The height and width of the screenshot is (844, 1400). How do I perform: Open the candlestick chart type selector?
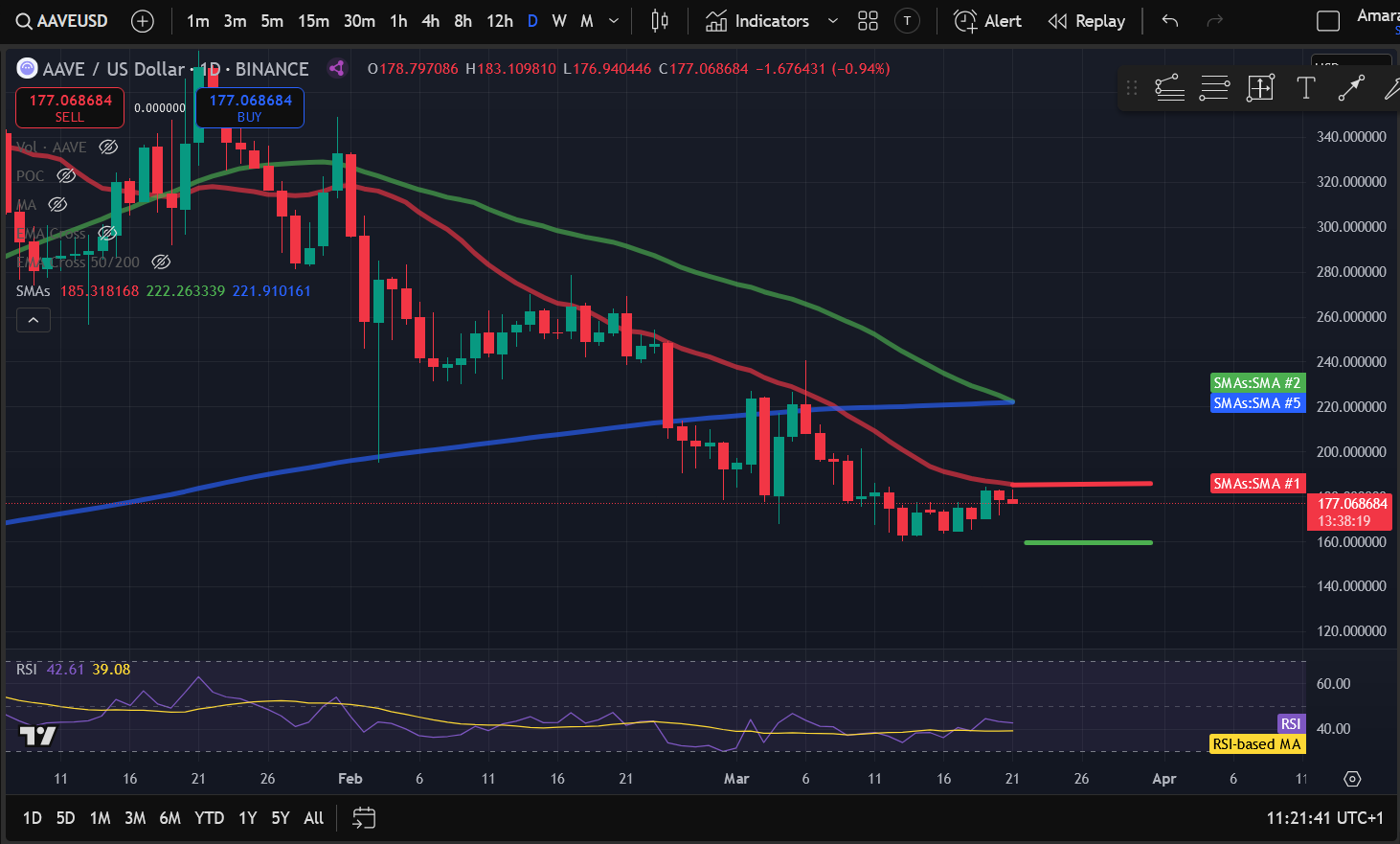[660, 21]
